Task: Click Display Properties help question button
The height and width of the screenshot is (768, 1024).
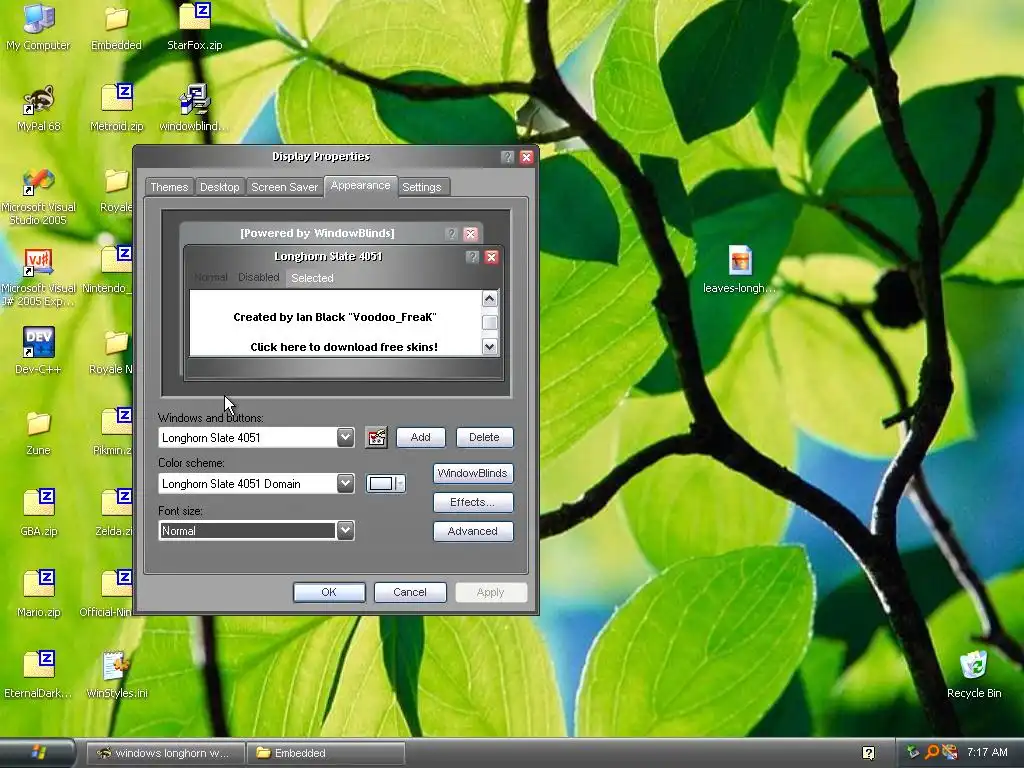Action: click(x=507, y=157)
